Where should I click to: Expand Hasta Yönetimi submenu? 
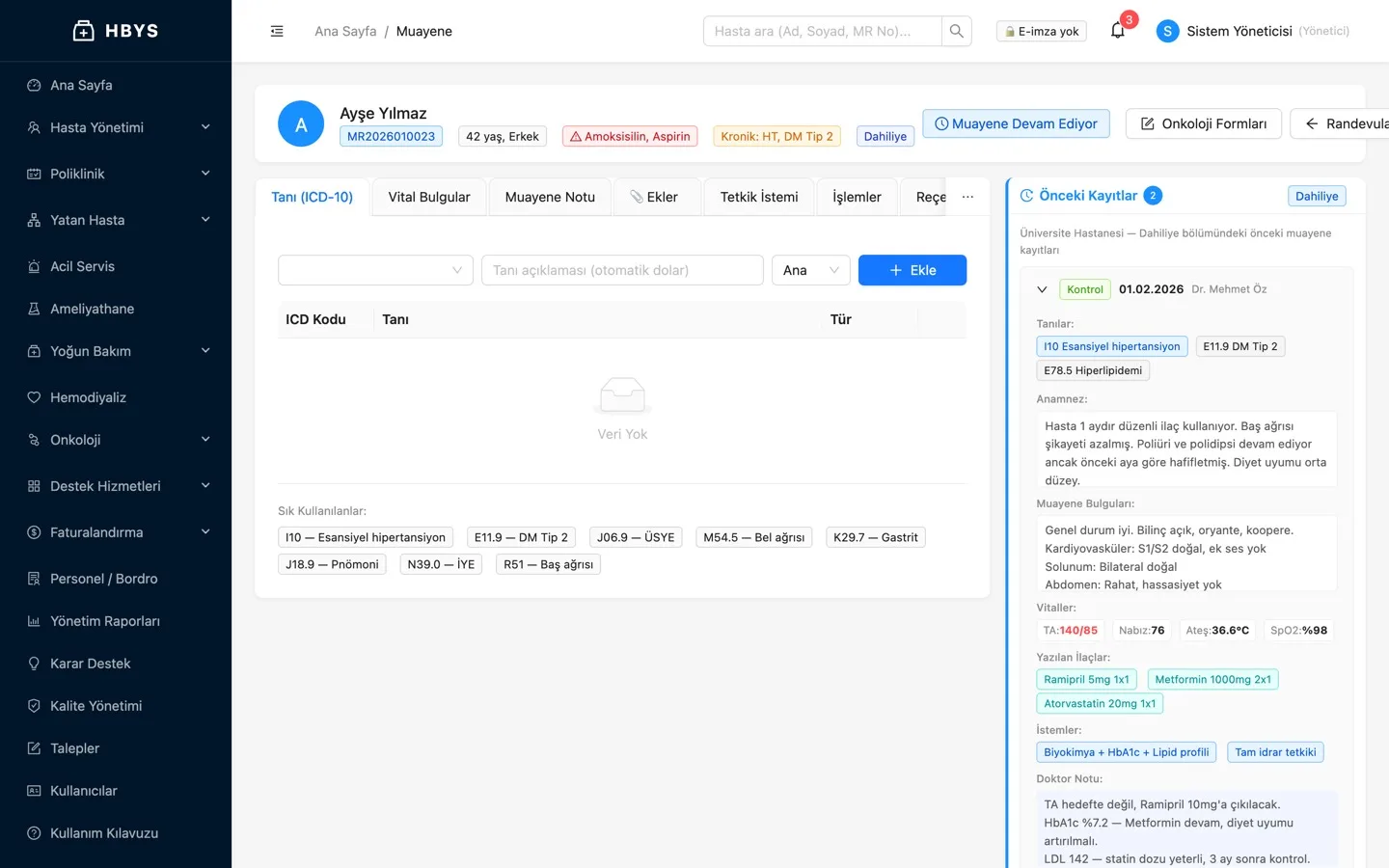click(116, 127)
